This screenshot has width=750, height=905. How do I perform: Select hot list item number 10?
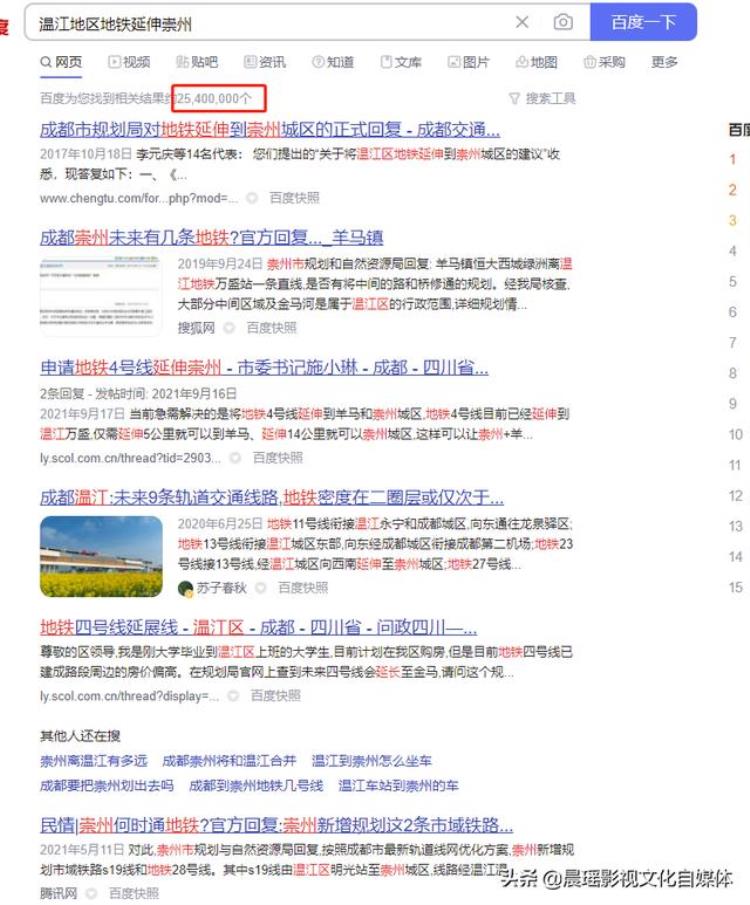pos(736,435)
